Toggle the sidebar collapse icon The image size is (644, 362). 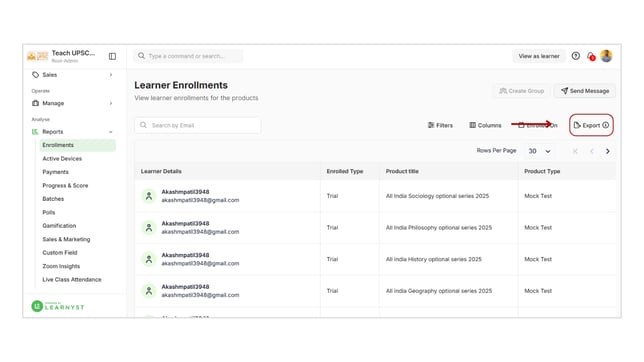pos(112,56)
